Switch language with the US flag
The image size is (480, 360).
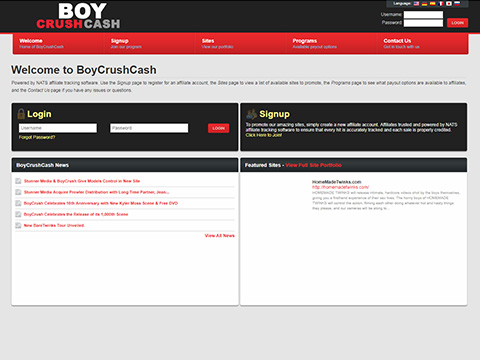click(x=416, y=4)
